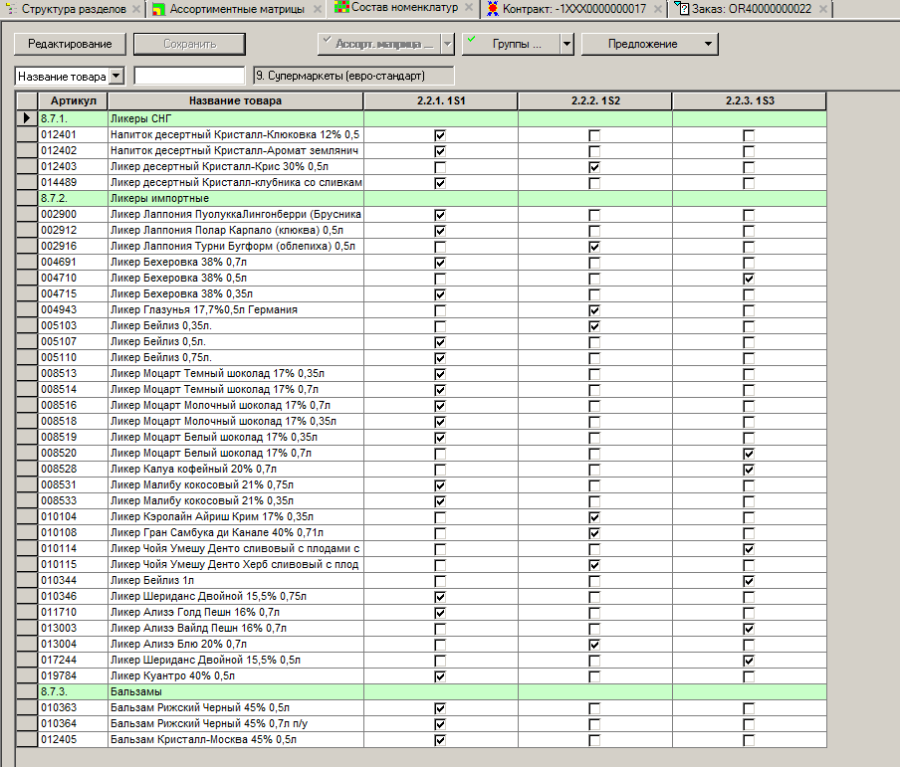Toggle 2.2.3. 1S3 checkbox for Ликер Бейлиз 1л
The height and width of the screenshot is (767, 900).
click(x=748, y=581)
